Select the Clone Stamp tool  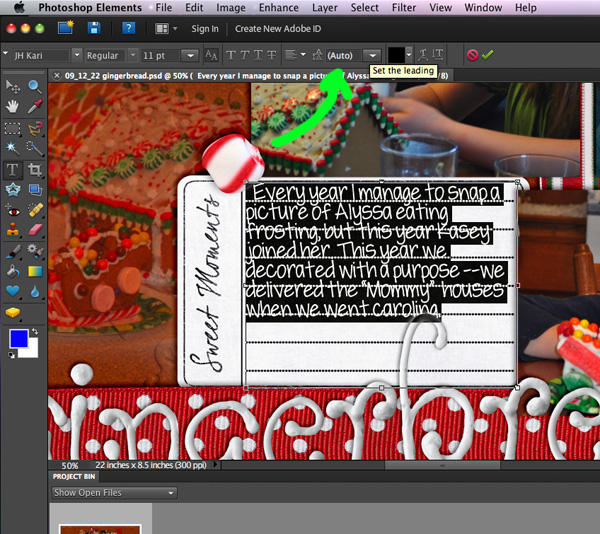[13, 230]
